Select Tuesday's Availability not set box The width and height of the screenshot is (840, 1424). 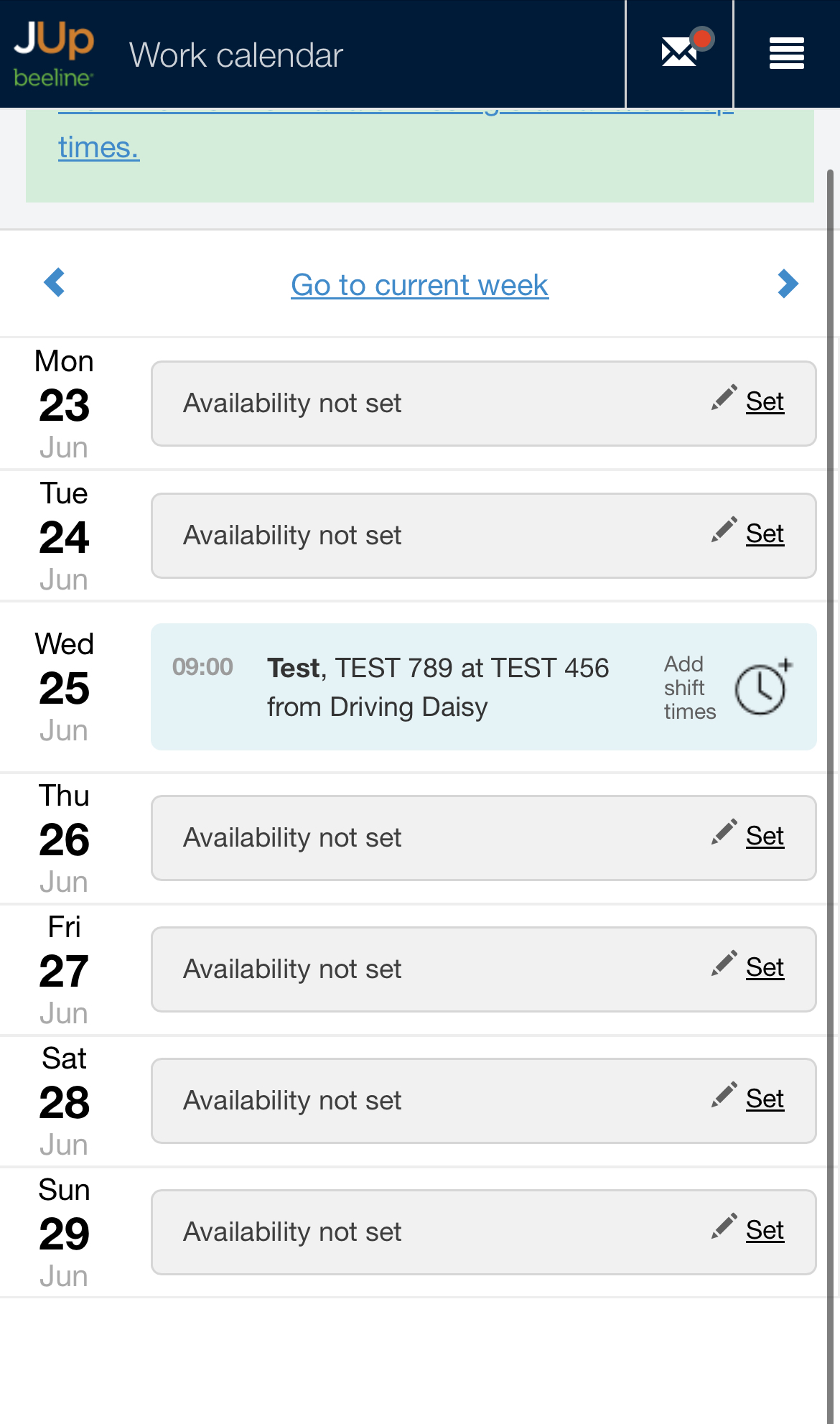point(431,536)
